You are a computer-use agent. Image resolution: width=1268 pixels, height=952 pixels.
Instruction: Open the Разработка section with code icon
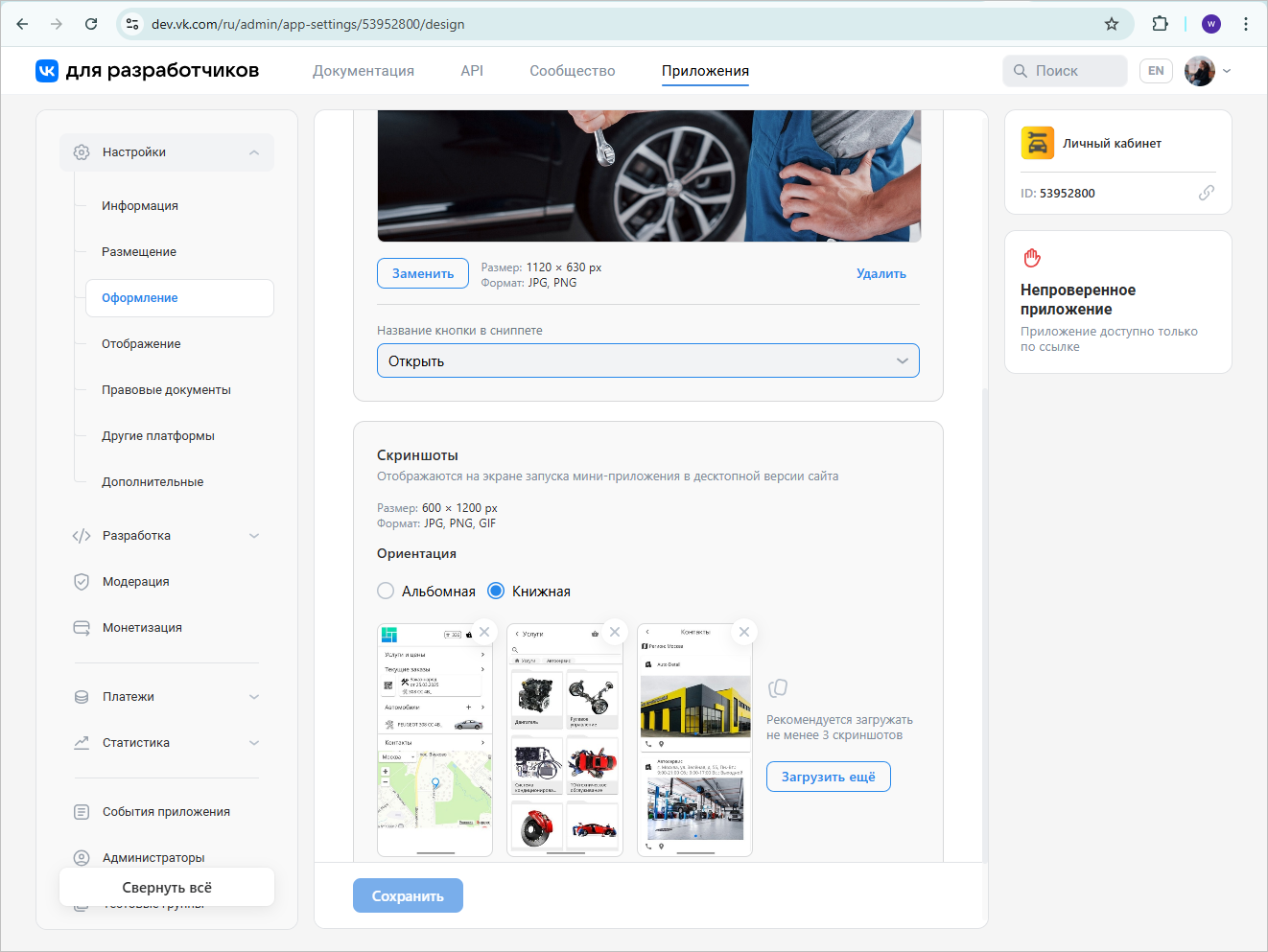pyautogui.click(x=82, y=535)
